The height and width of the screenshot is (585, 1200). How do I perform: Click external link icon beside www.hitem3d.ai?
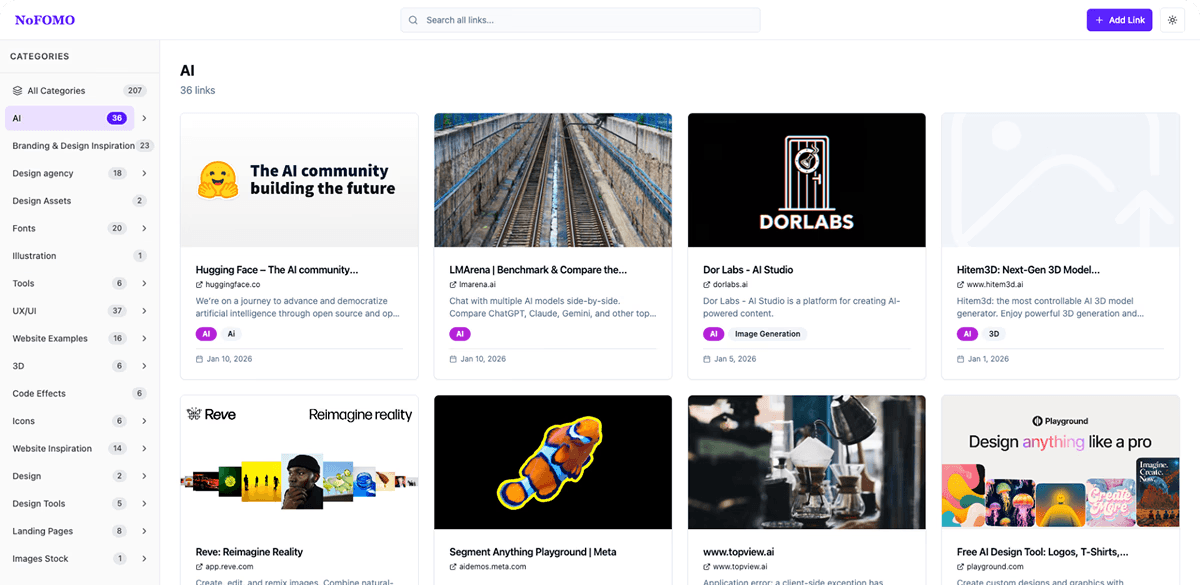tap(961, 285)
